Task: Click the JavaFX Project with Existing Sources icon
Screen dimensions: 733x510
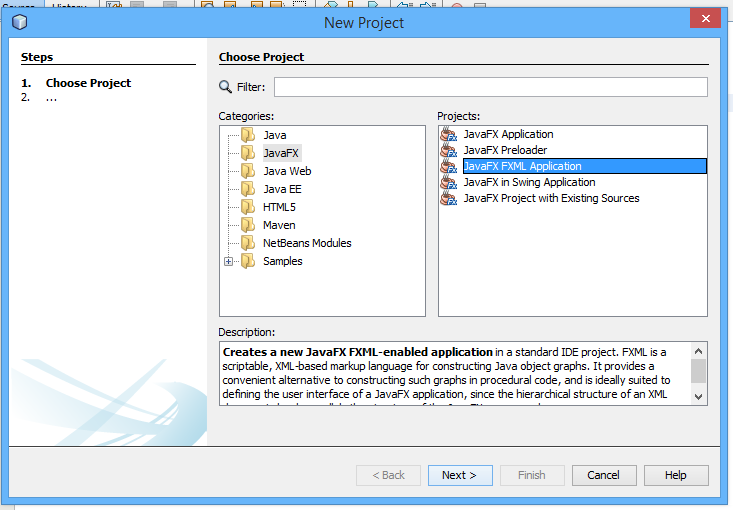Action: click(x=449, y=198)
